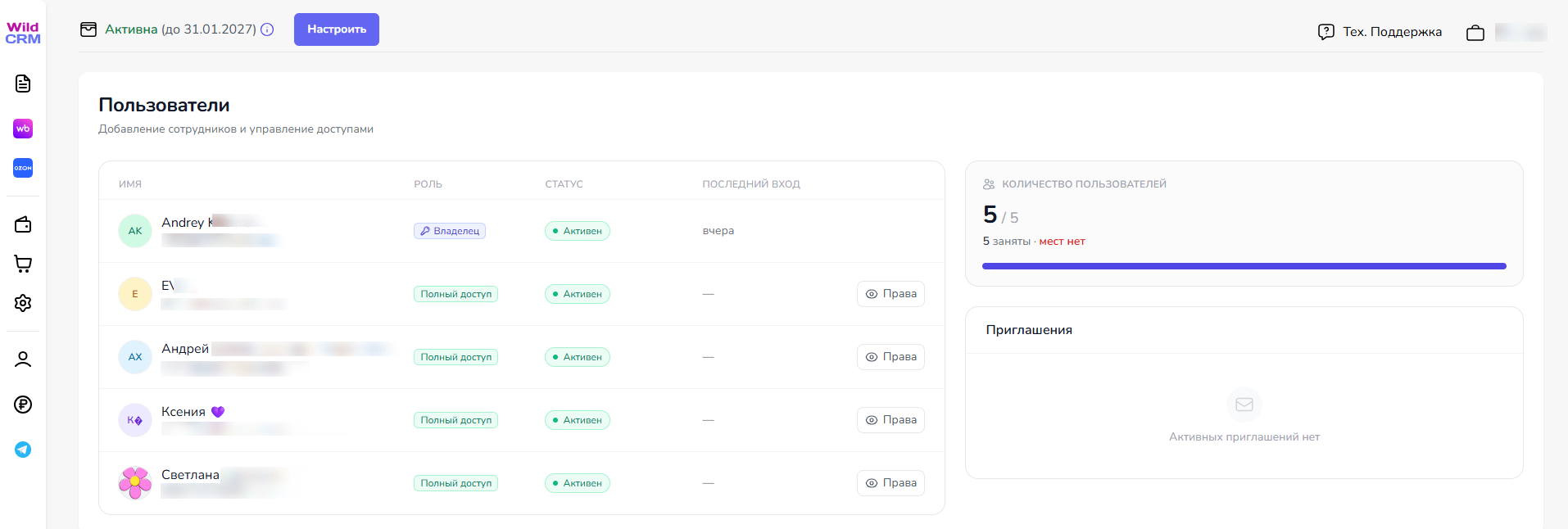Viewport: 1568px width, 529px height.
Task: Open the Тех. Поддержка link
Action: point(1392,32)
